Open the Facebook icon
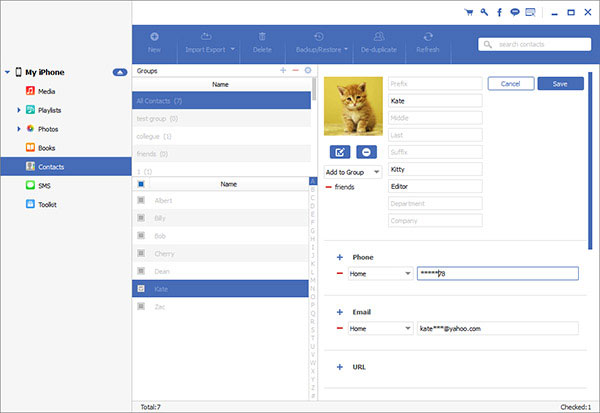 coord(499,12)
